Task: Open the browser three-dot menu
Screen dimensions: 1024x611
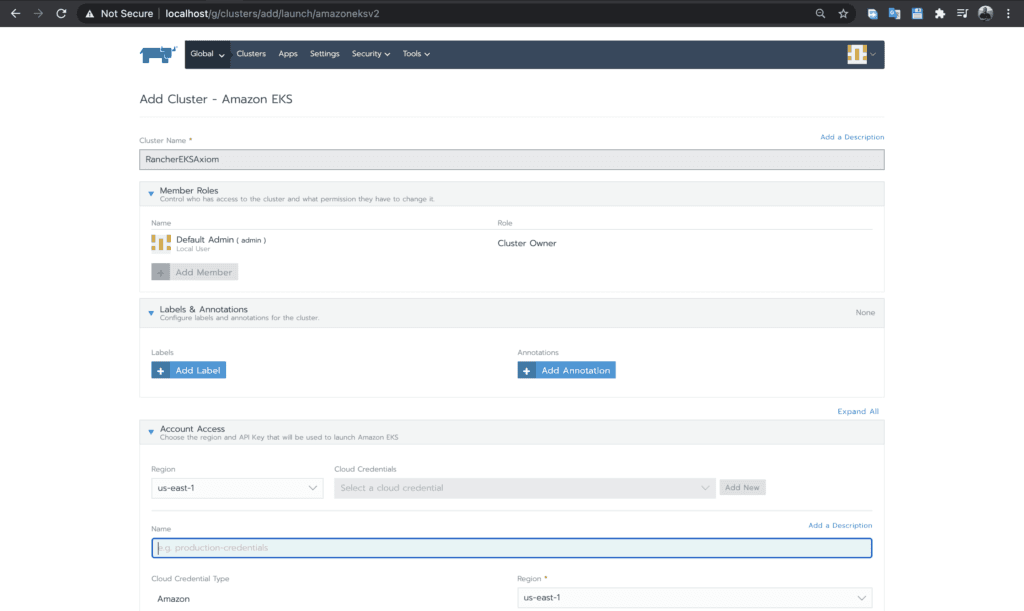Action: point(1008,13)
